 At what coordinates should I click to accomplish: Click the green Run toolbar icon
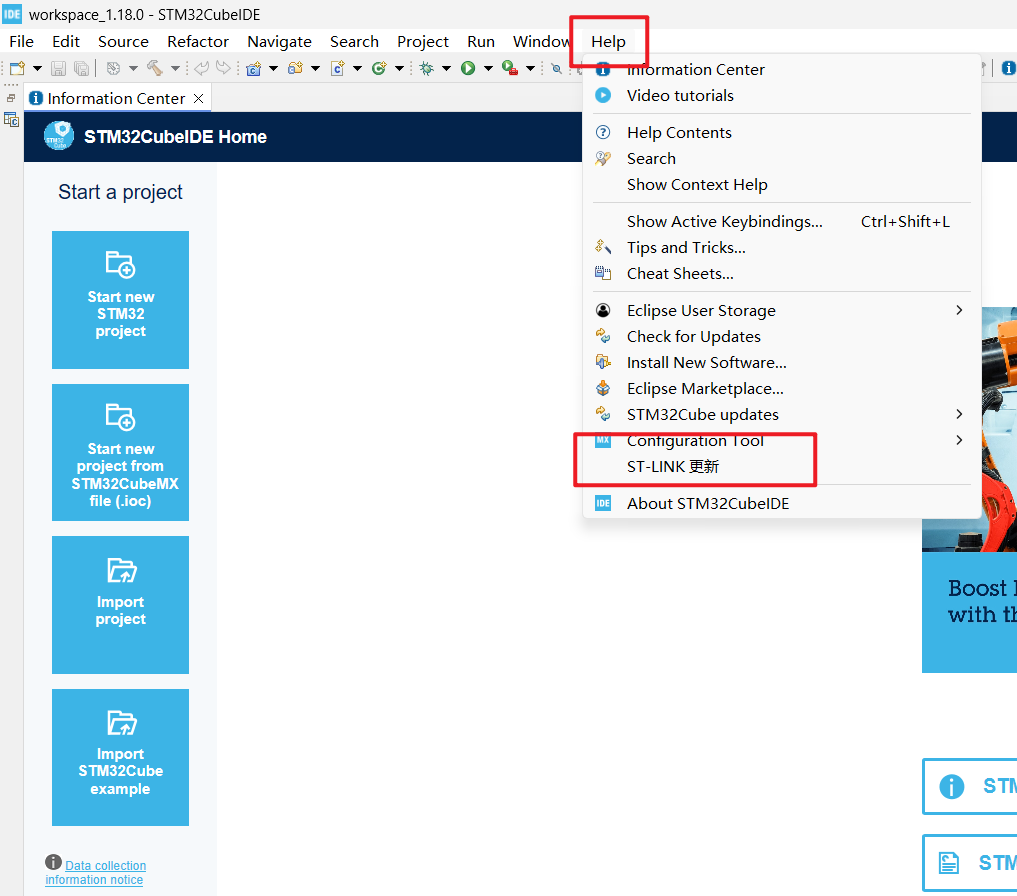tap(468, 68)
